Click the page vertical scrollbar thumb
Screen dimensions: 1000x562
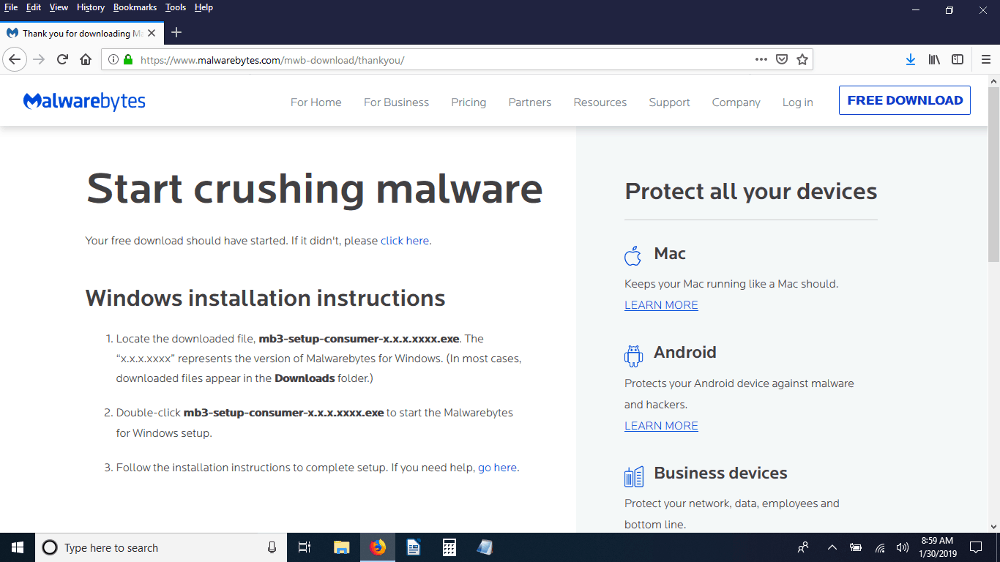coord(994,174)
